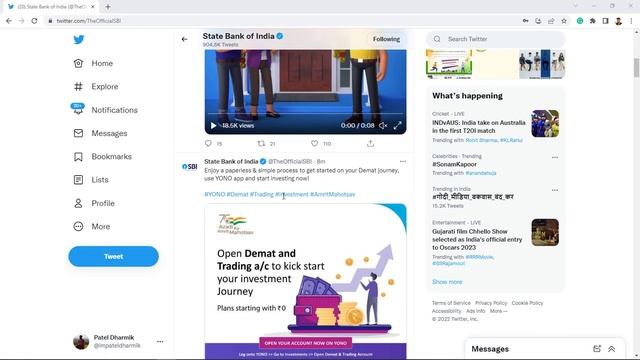Screen dimensions: 640x360
Task: Click the Rohit Sharma trending link
Action: pos(482,140)
